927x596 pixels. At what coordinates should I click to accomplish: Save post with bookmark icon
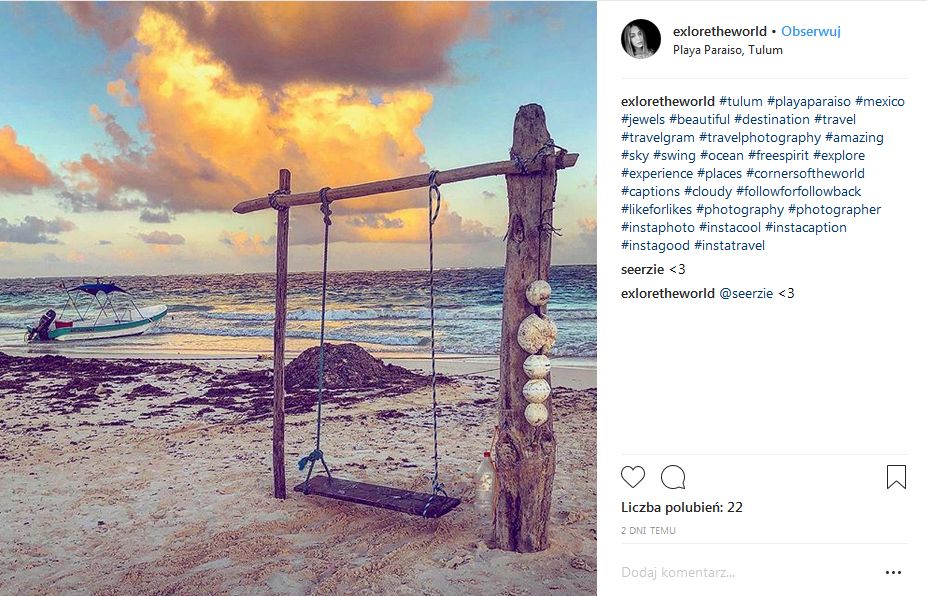coord(896,477)
